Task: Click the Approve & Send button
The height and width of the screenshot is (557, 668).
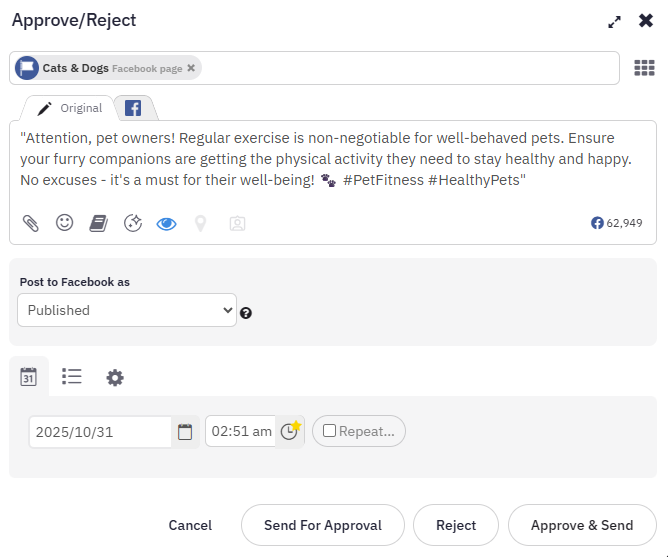Action: pyautogui.click(x=582, y=525)
